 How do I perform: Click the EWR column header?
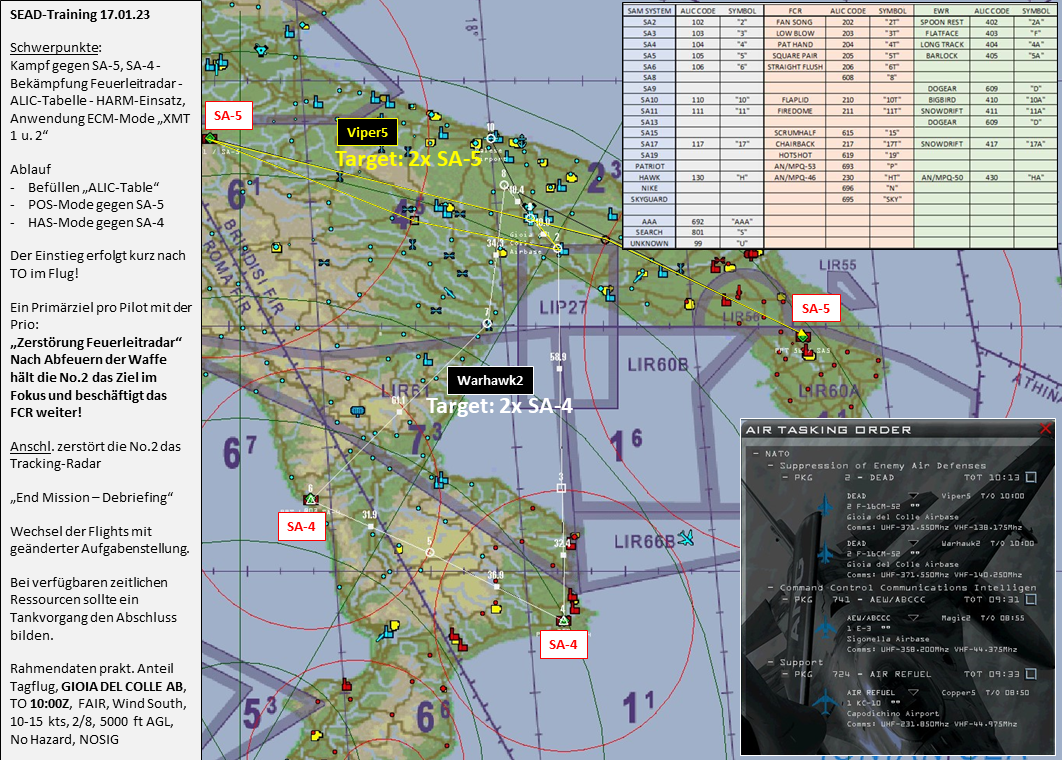pos(941,11)
